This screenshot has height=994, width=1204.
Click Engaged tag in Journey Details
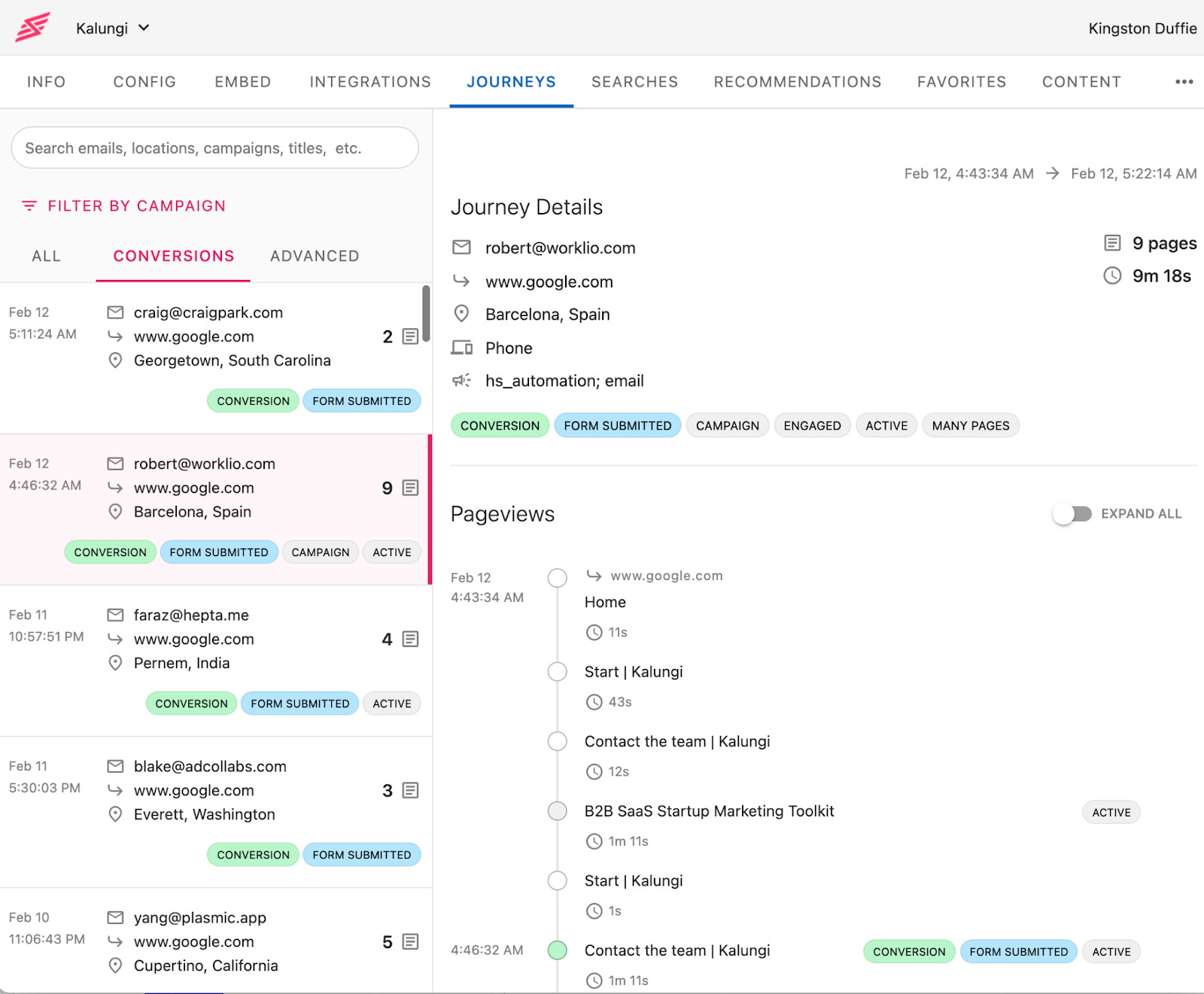(x=812, y=425)
